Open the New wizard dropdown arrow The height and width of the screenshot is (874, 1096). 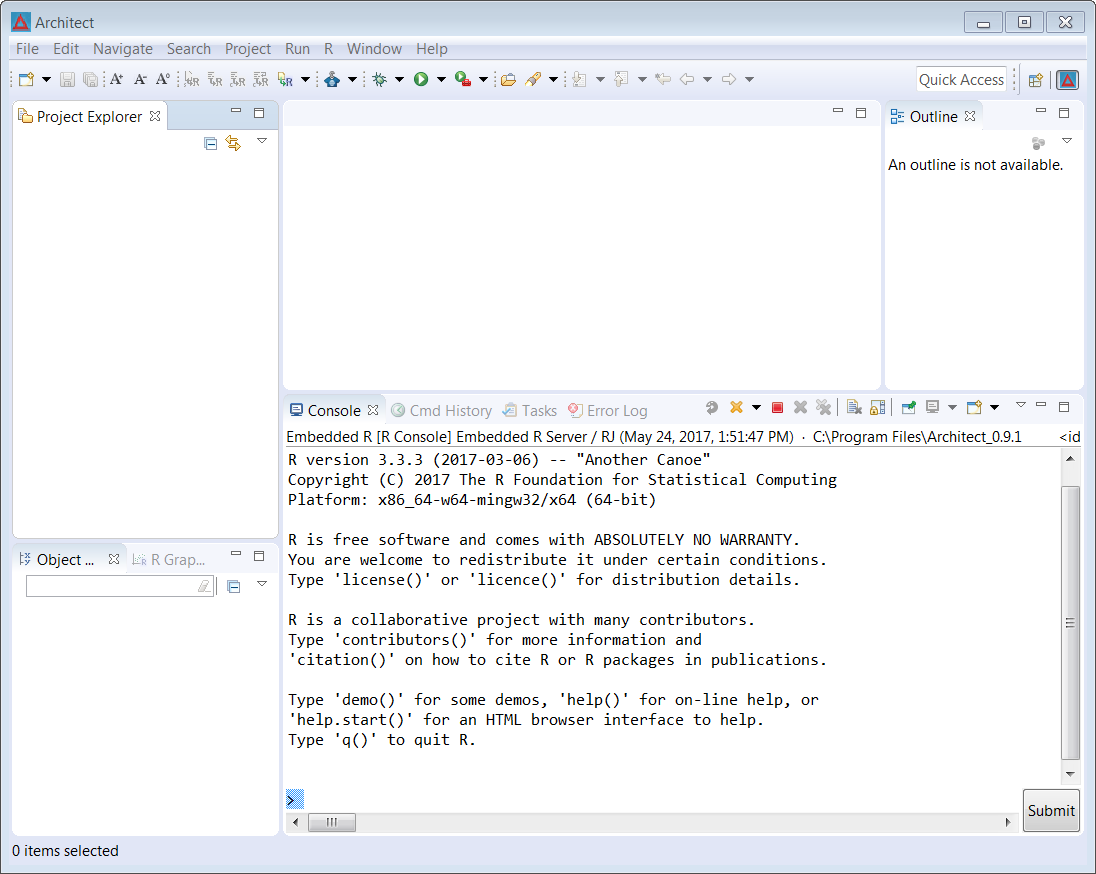click(x=46, y=79)
